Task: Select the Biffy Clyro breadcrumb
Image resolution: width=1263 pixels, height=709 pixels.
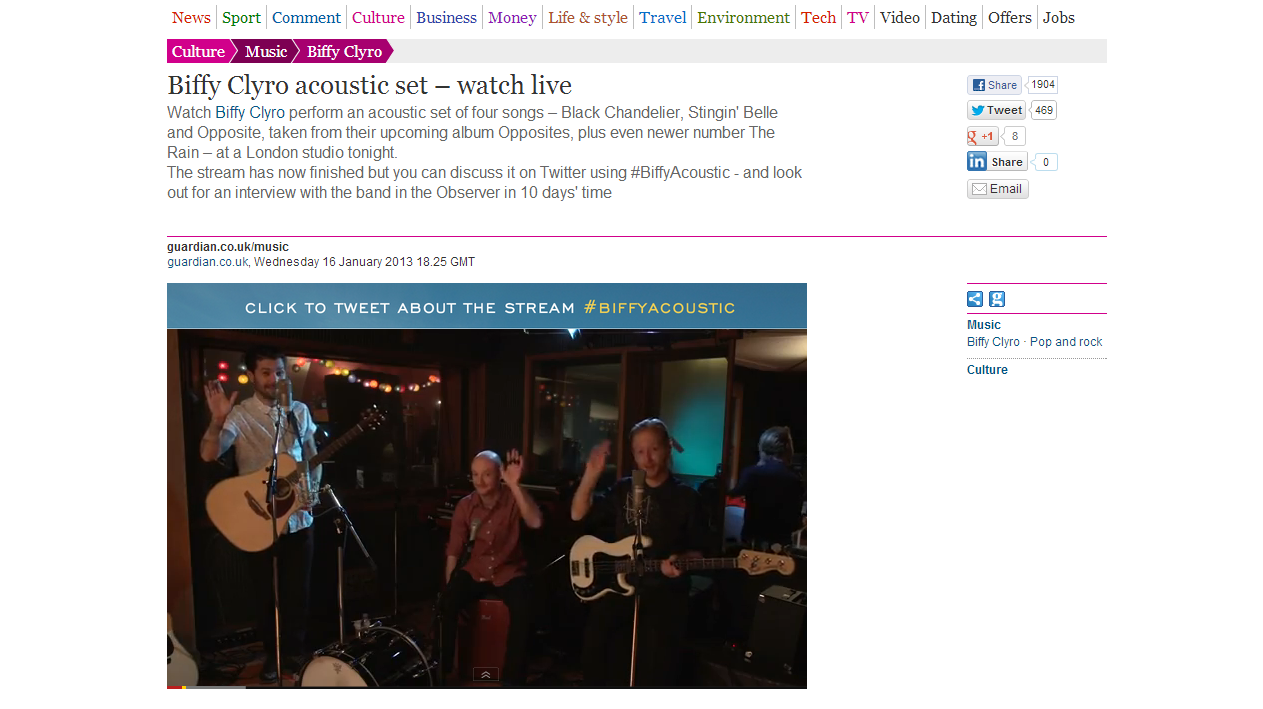Action: pyautogui.click(x=344, y=51)
